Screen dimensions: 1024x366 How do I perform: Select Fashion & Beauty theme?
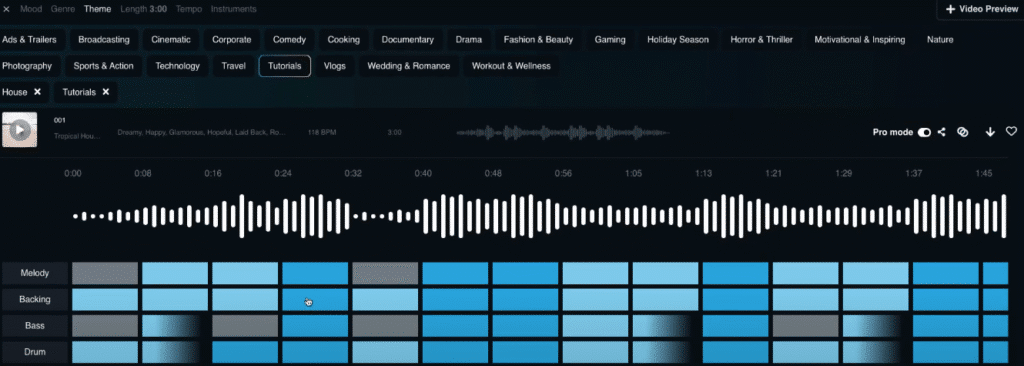[538, 39]
